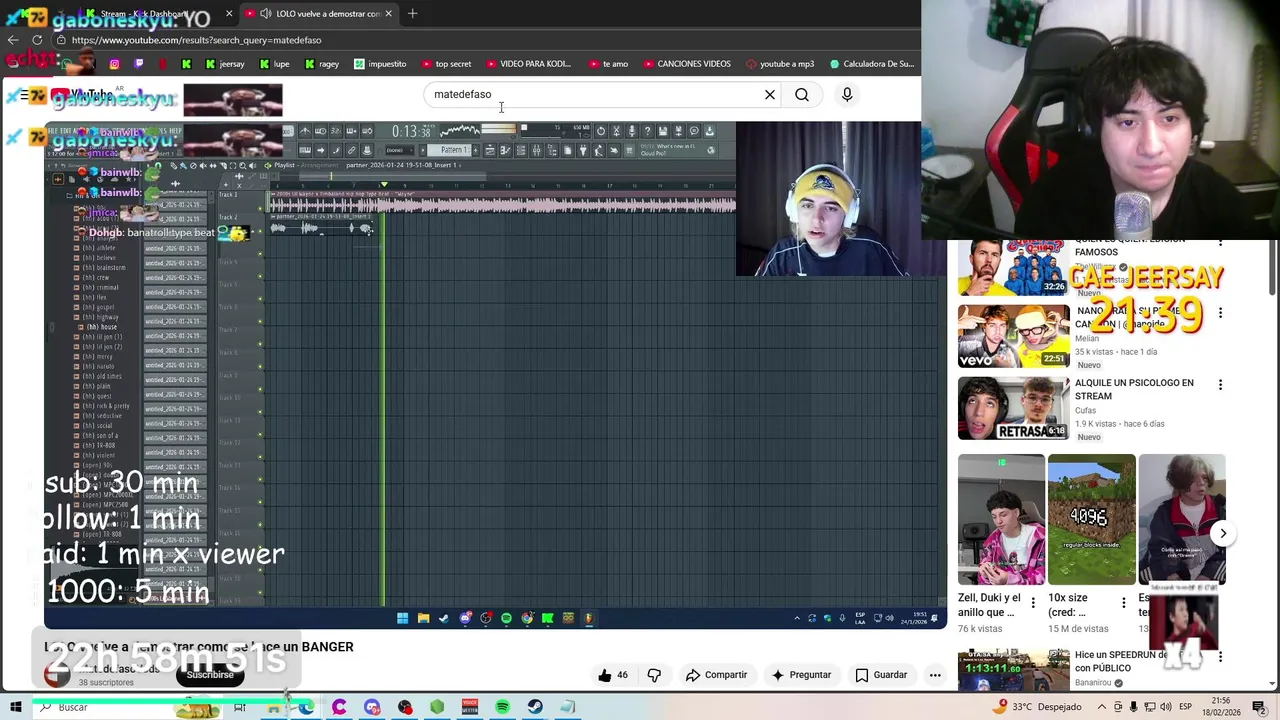Open options menu for SPEEDRUN video
This screenshot has width=1280, height=720.
click(1220, 657)
